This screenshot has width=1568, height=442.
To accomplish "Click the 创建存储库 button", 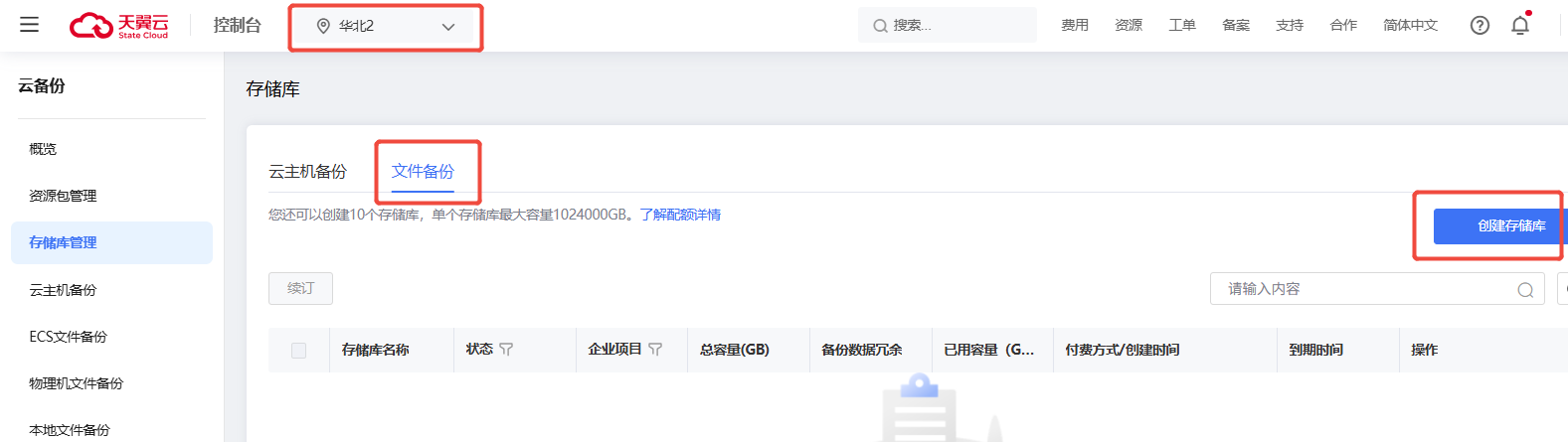I will point(1499,226).
